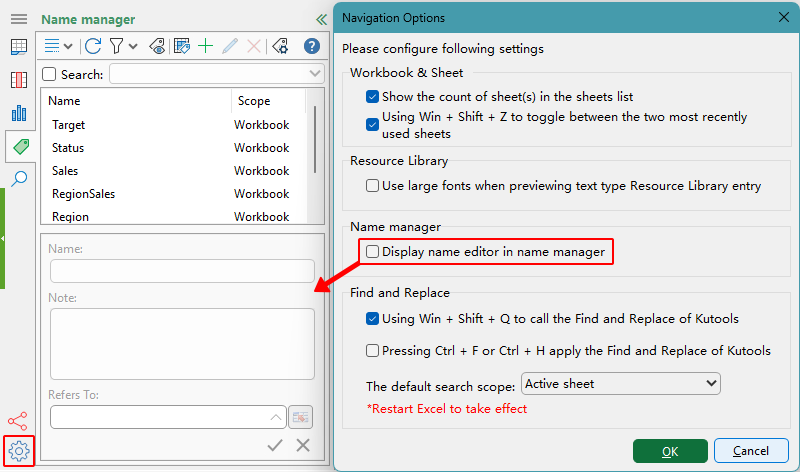Check Display name editor in name manager
This screenshot has height=472, width=800.
[372, 252]
